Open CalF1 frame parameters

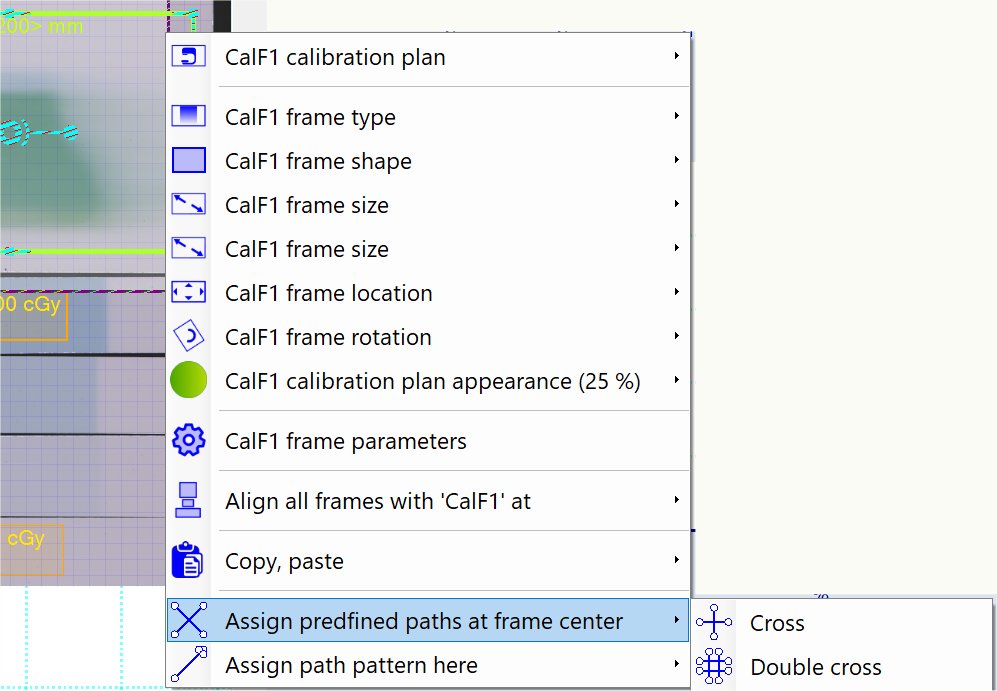(346, 441)
